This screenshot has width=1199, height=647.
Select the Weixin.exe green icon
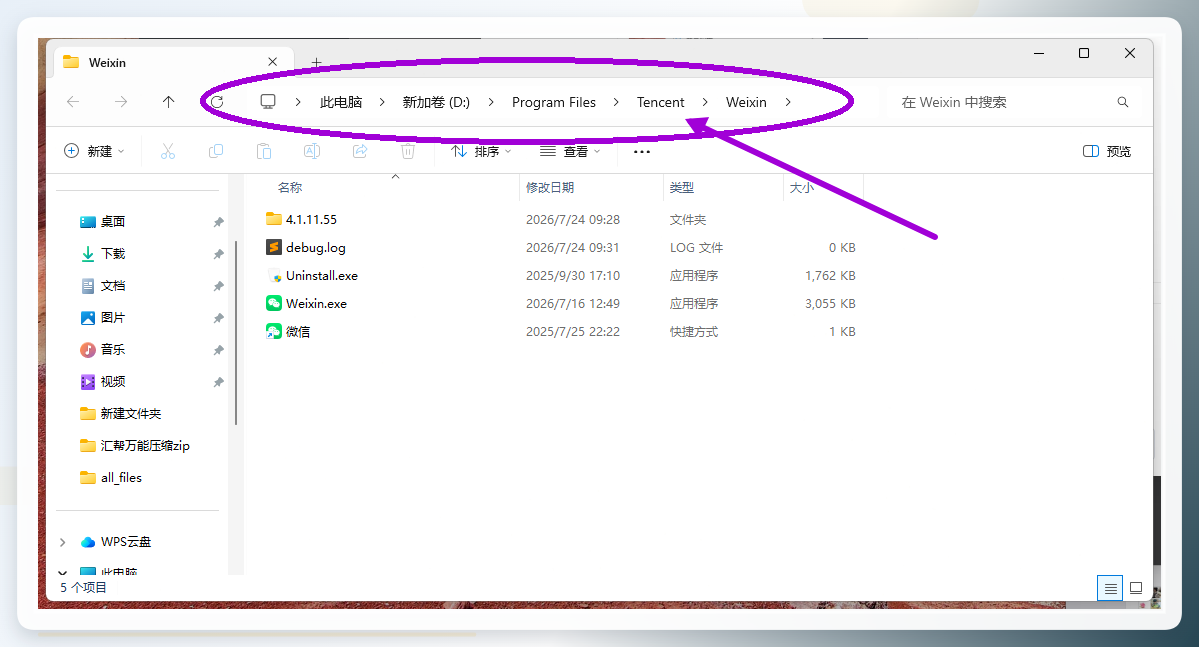coord(274,303)
